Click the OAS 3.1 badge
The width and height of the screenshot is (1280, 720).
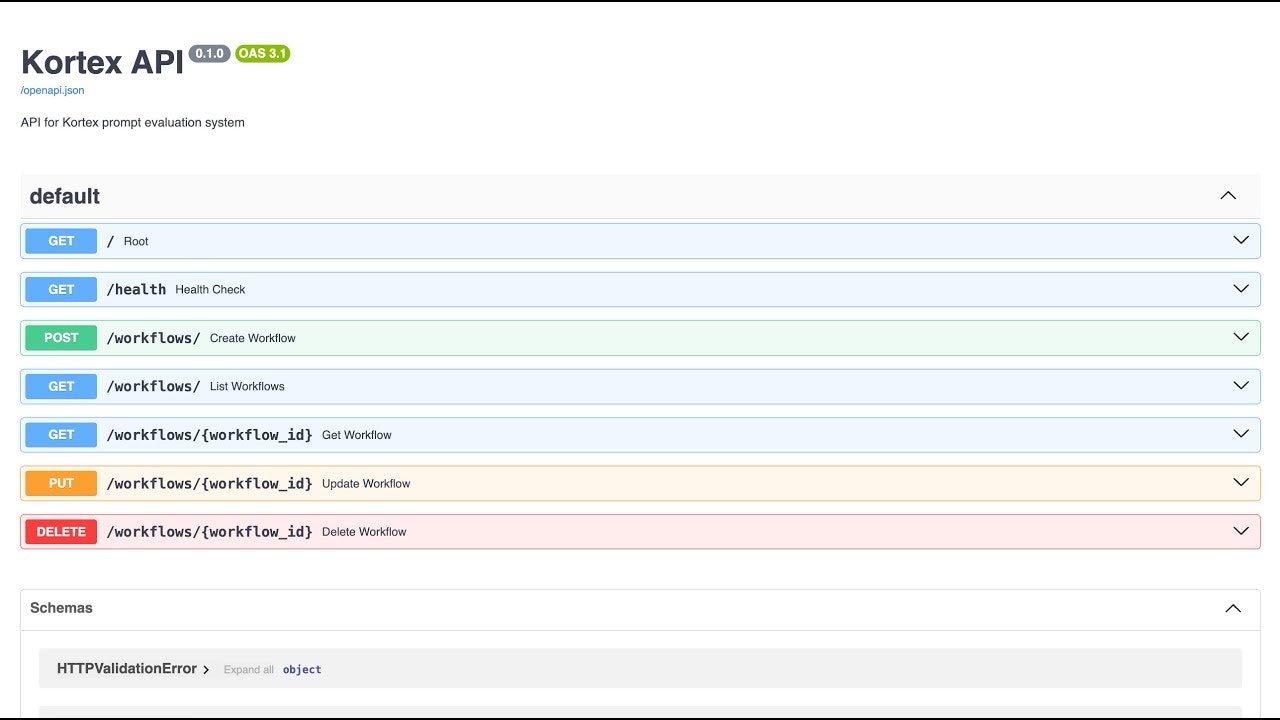click(x=263, y=53)
